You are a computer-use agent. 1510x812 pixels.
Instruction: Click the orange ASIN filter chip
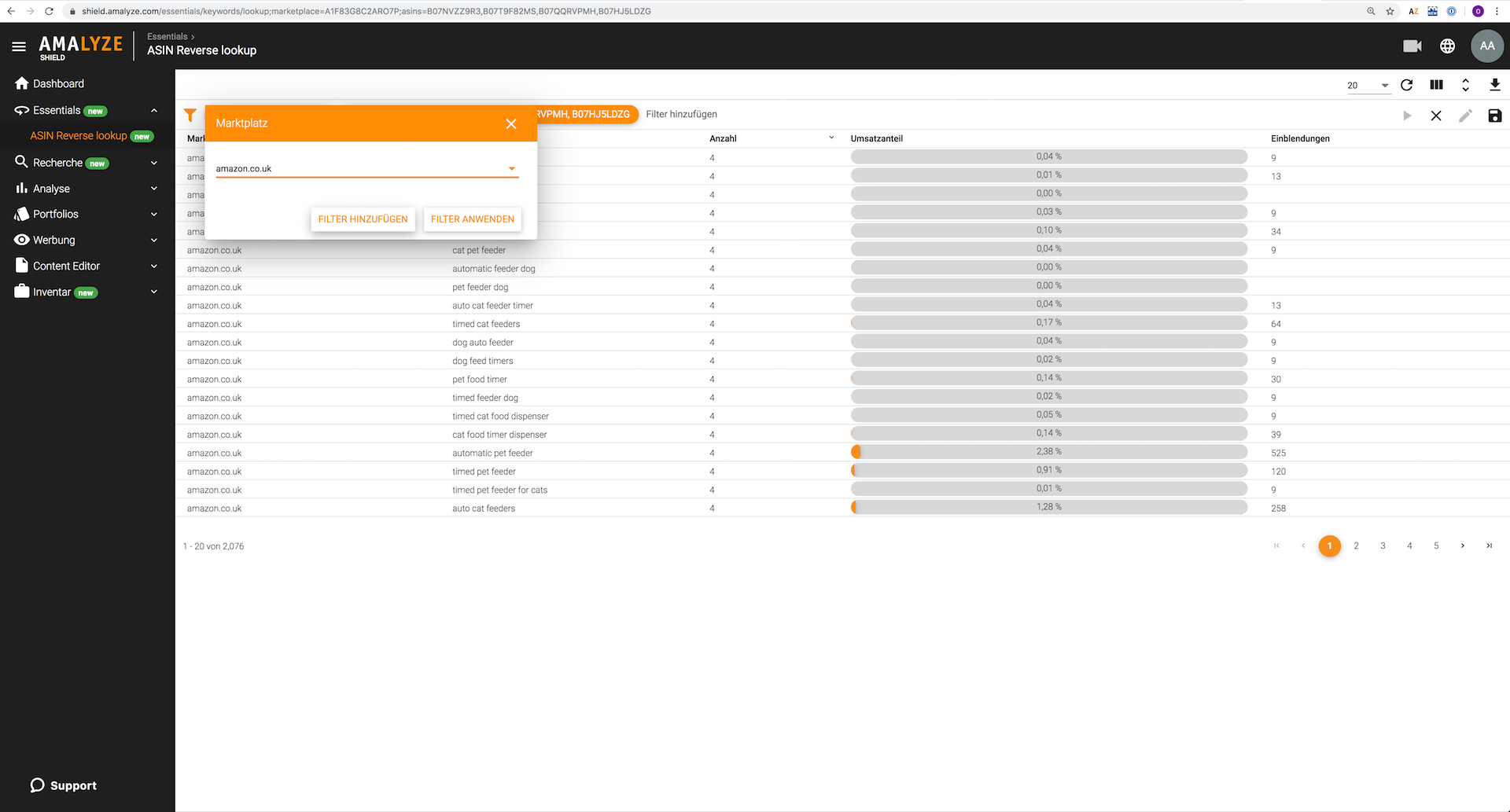coord(587,114)
